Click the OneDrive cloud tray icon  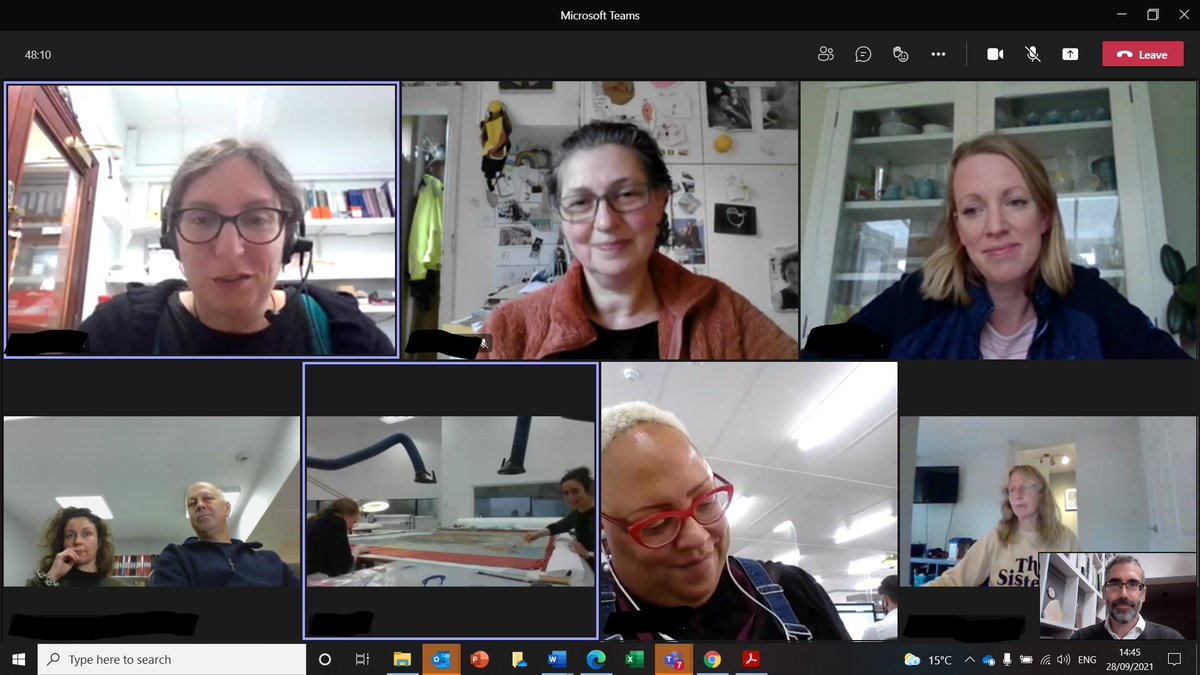point(988,660)
